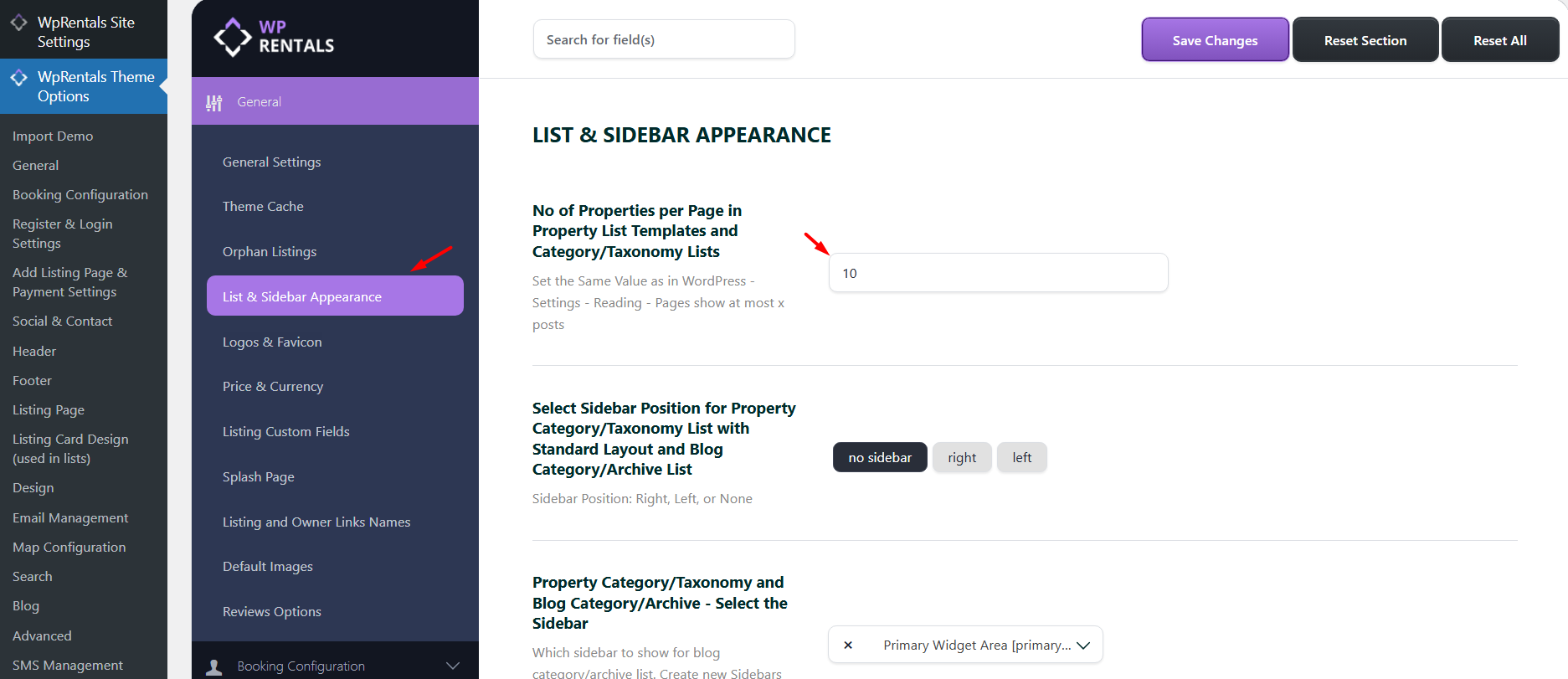This screenshot has width=1568, height=679.
Task: Click the General section sliders icon
Action: coord(214,102)
